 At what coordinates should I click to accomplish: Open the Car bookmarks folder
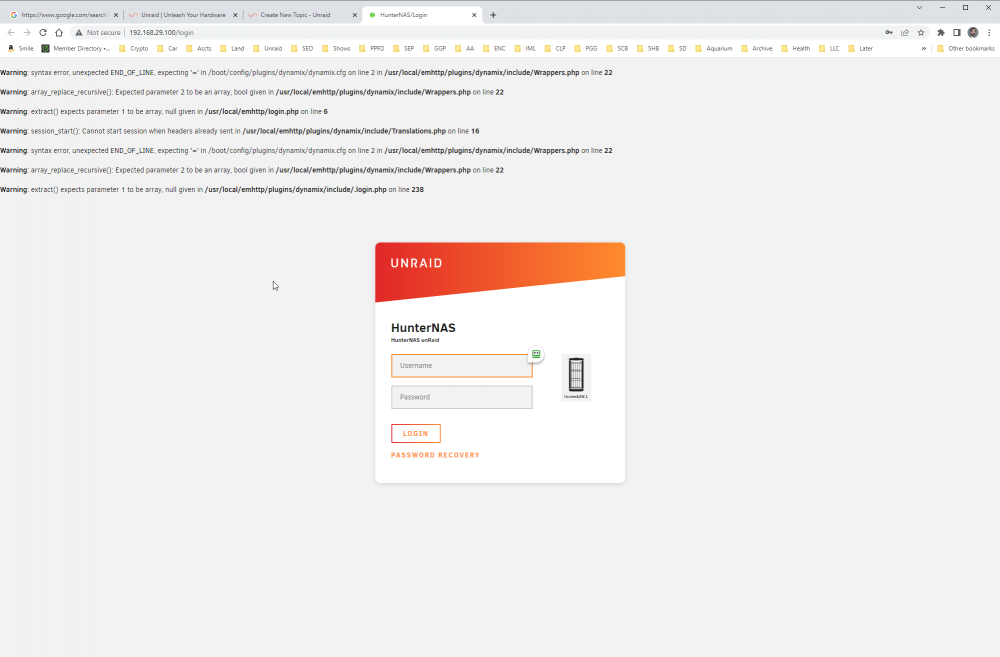click(x=167, y=48)
